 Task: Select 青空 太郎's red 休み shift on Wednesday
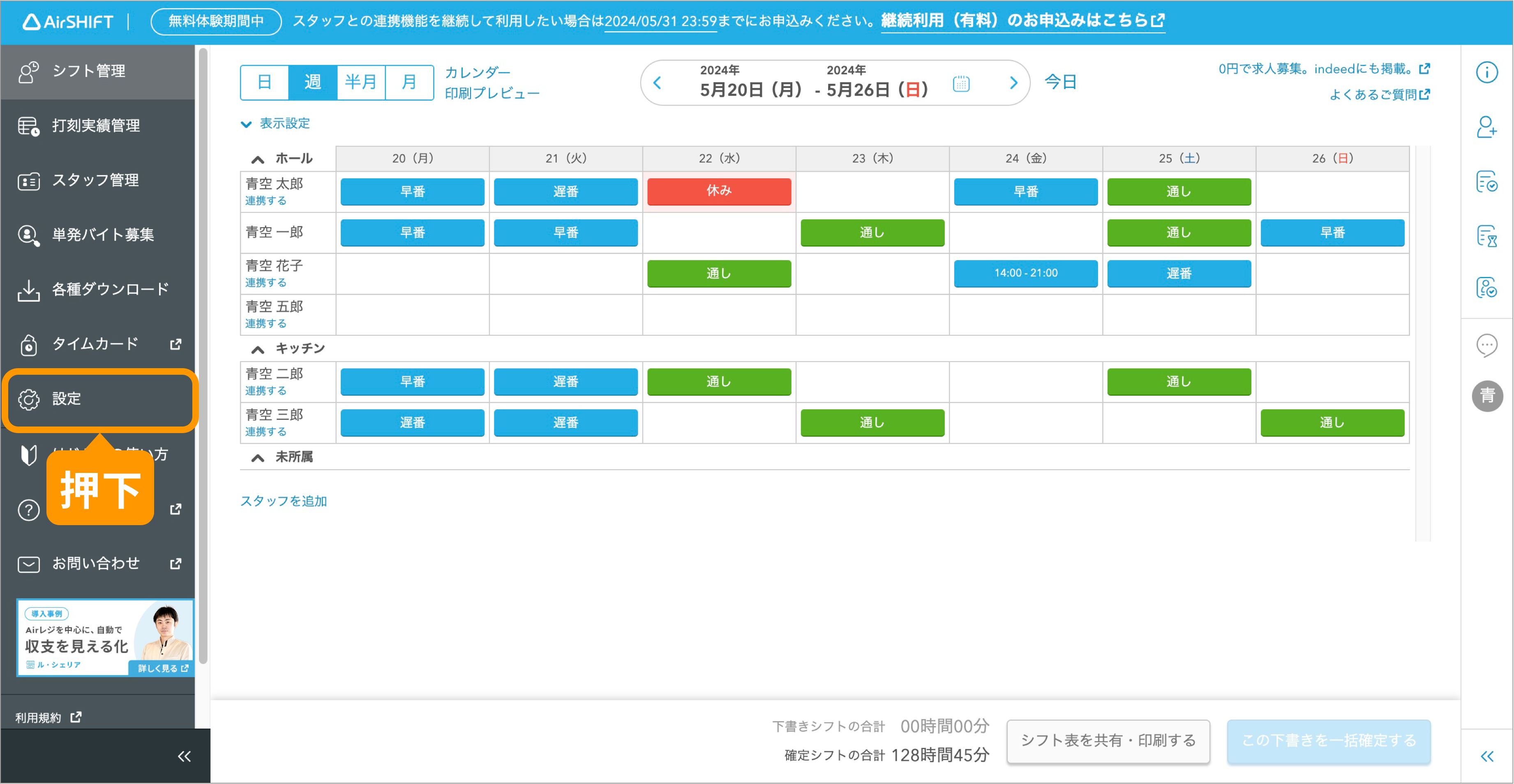719,191
